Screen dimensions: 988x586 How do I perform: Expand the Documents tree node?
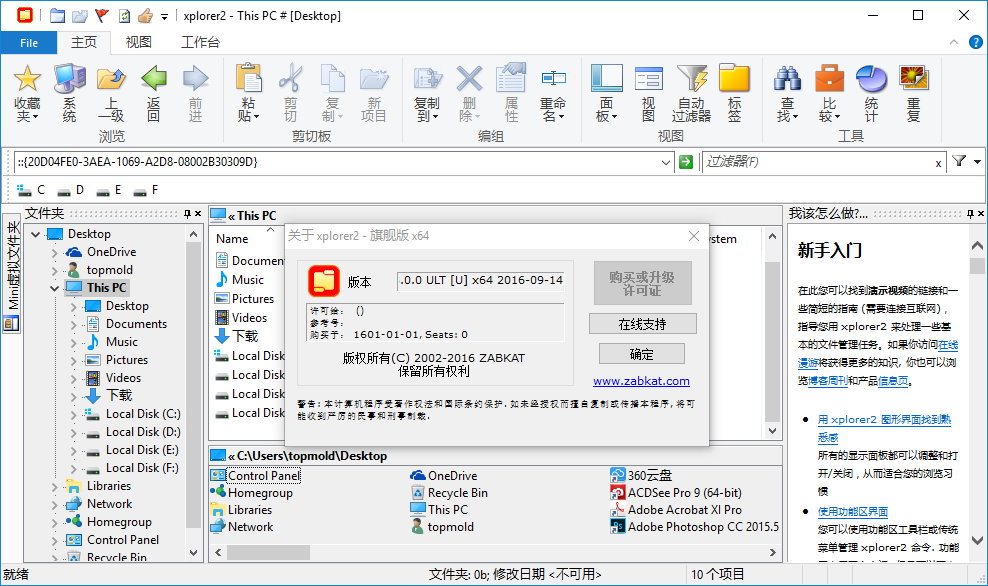[73, 325]
